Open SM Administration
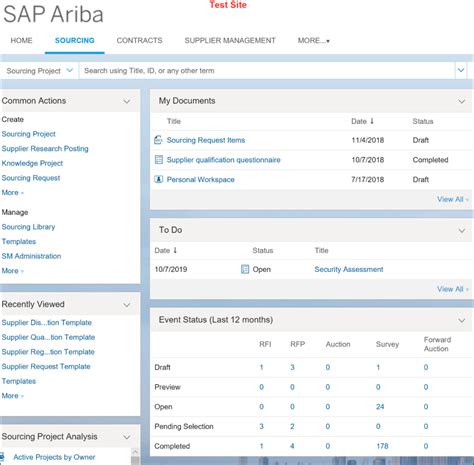 pyautogui.click(x=31, y=256)
